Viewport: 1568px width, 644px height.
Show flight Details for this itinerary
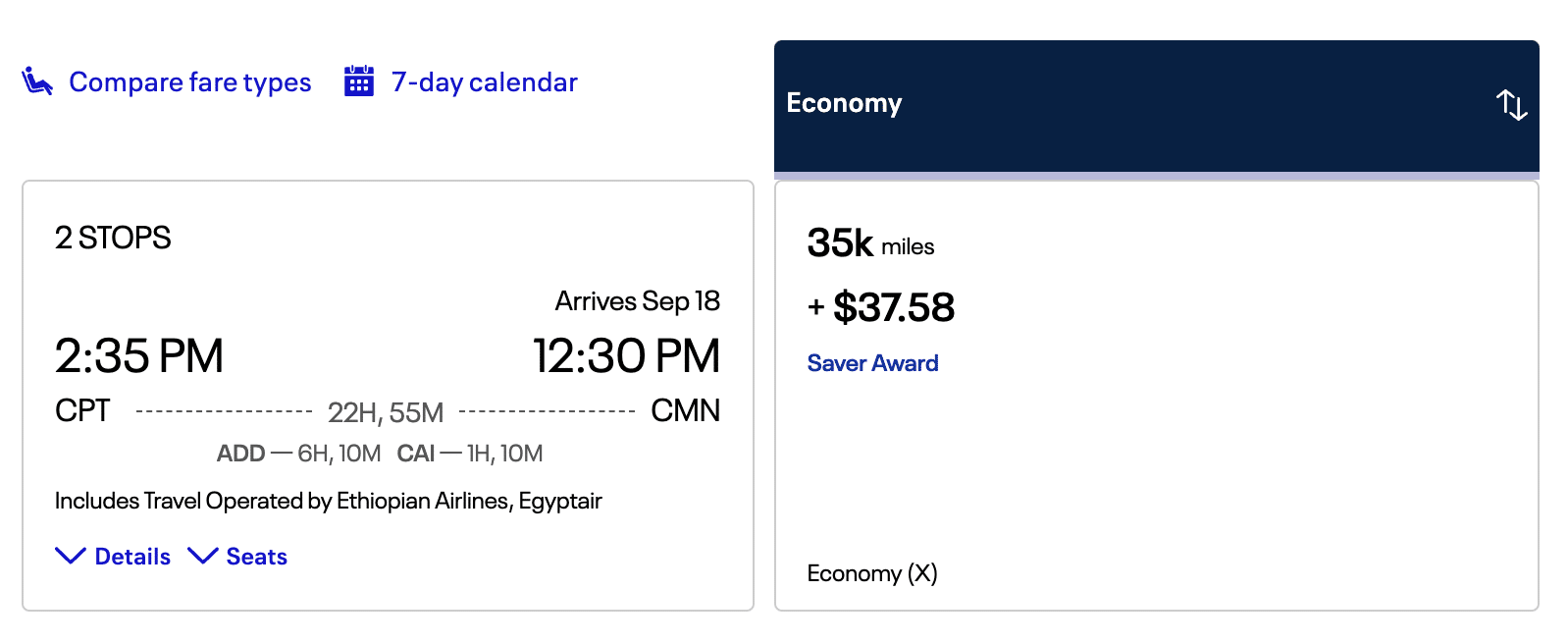click(132, 557)
